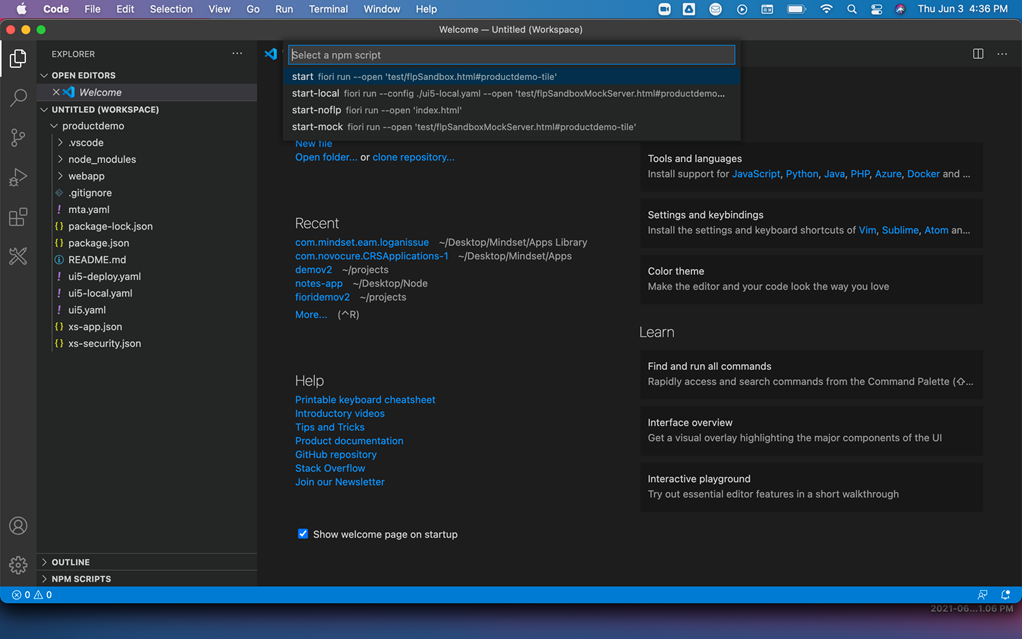Viewport: 1022px width, 639px height.
Task: Open xs-security.json in the explorer
Action: (x=104, y=343)
